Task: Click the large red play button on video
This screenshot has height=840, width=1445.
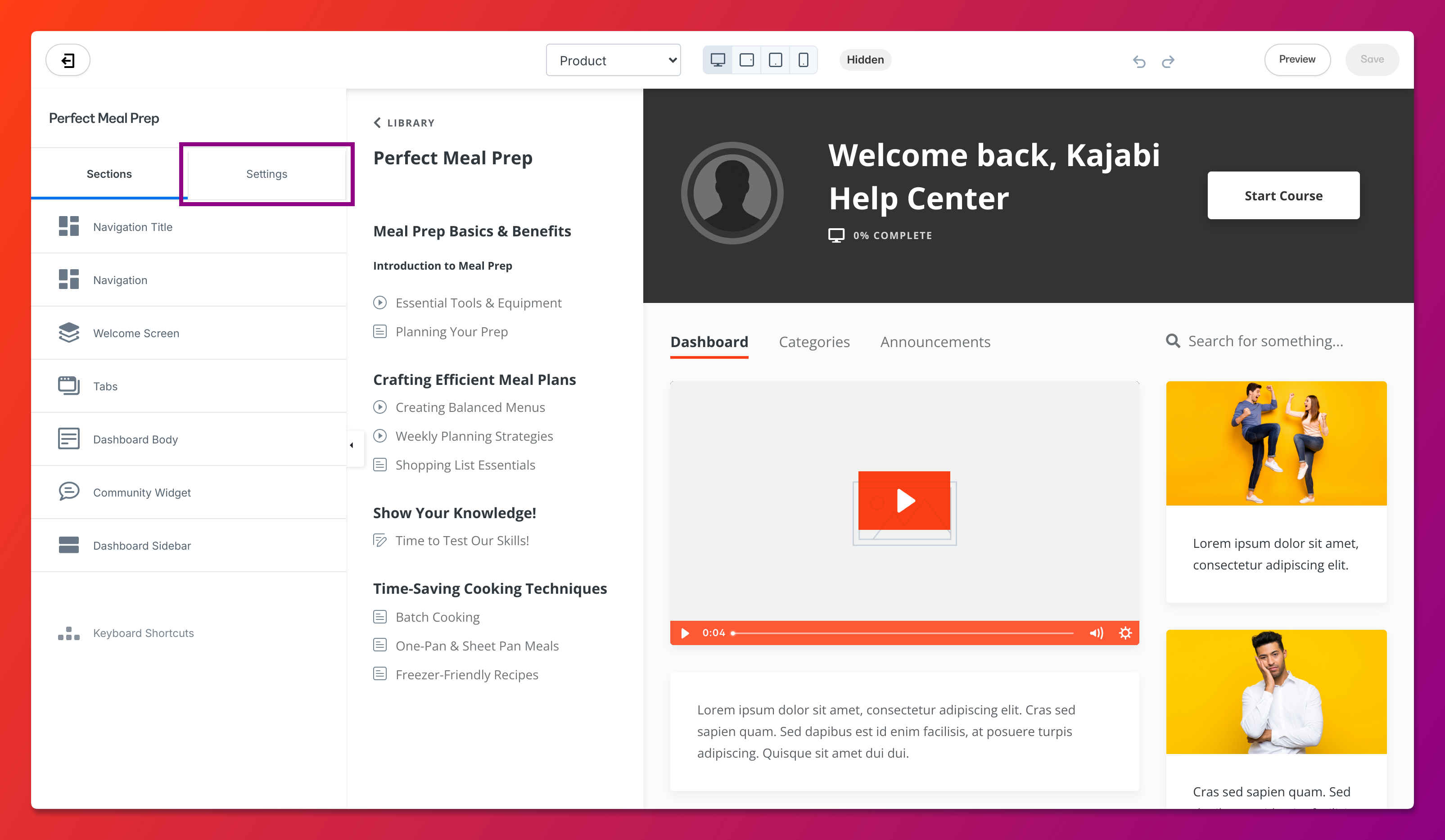Action: point(904,500)
